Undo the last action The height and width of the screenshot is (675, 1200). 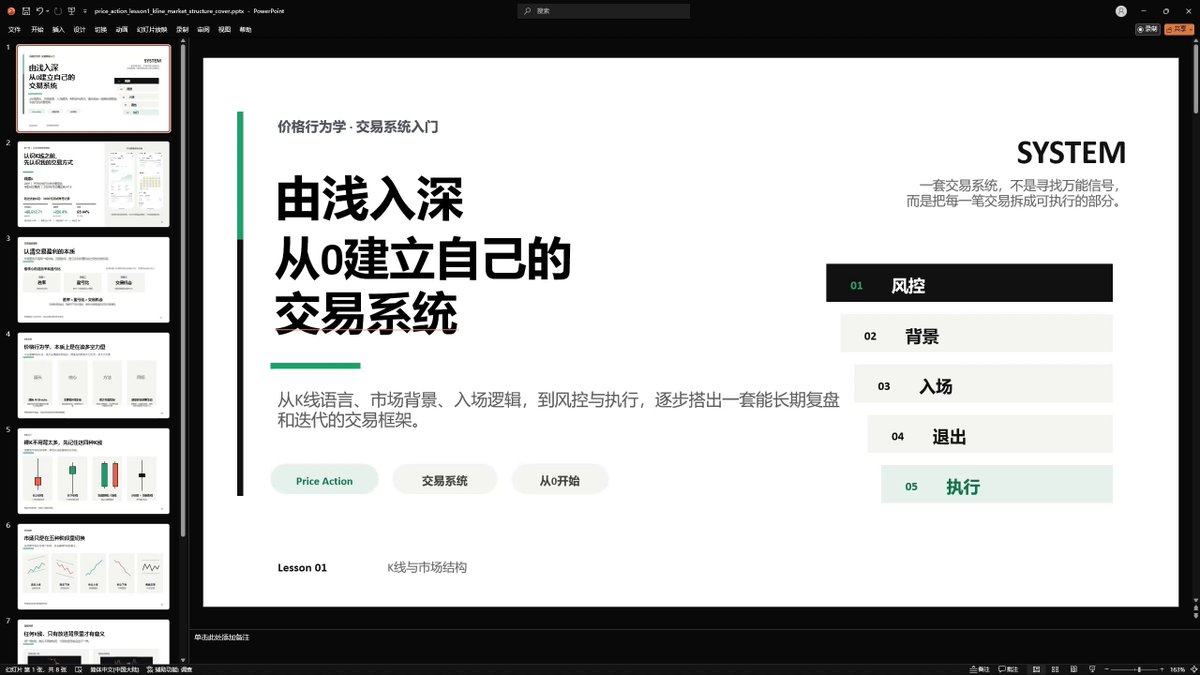click(x=39, y=11)
